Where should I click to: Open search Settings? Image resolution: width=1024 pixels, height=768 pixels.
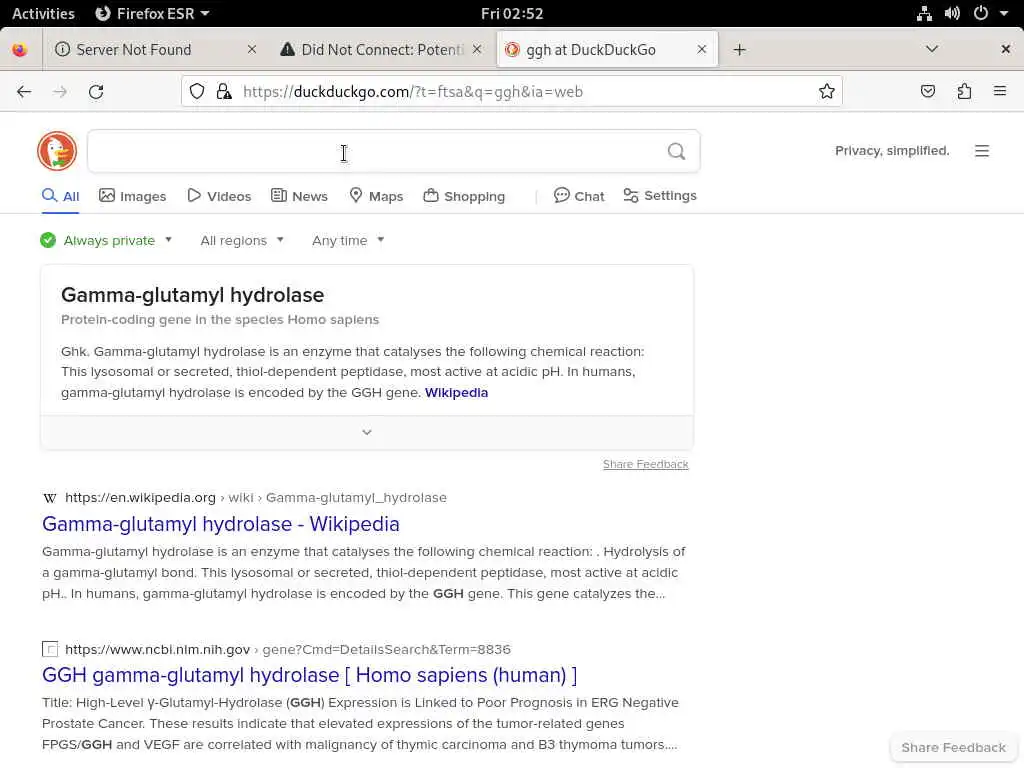click(660, 196)
